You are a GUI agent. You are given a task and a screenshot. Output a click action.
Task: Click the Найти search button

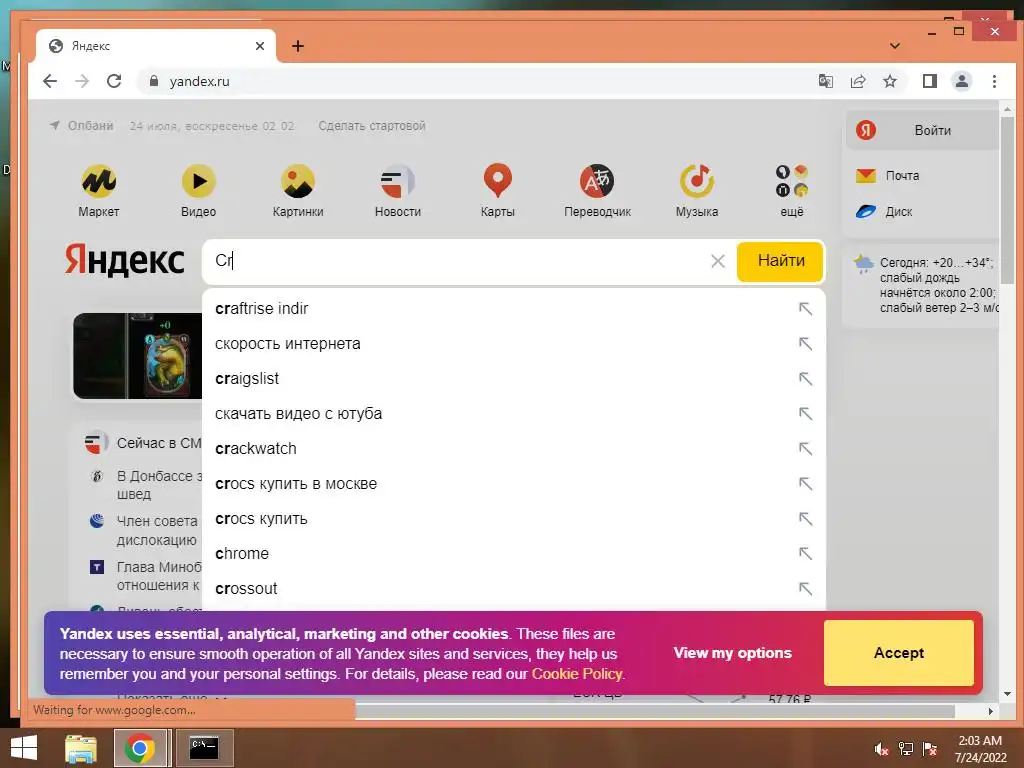[x=780, y=261]
